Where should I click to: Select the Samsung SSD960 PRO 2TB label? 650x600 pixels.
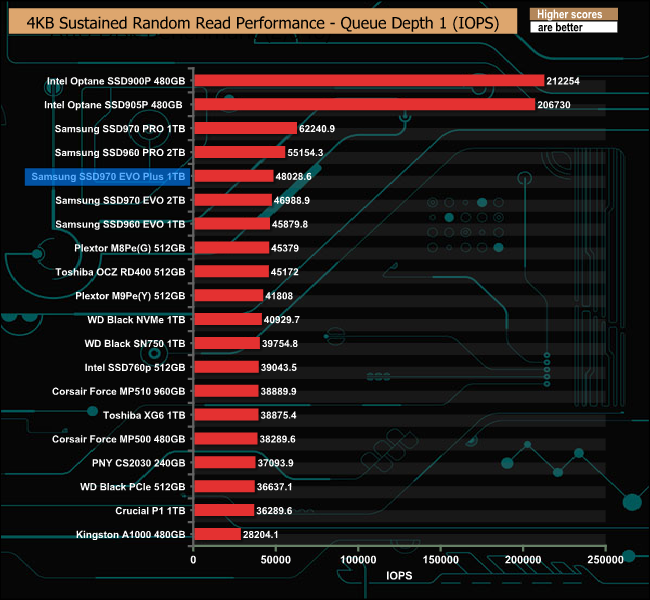(x=120, y=153)
